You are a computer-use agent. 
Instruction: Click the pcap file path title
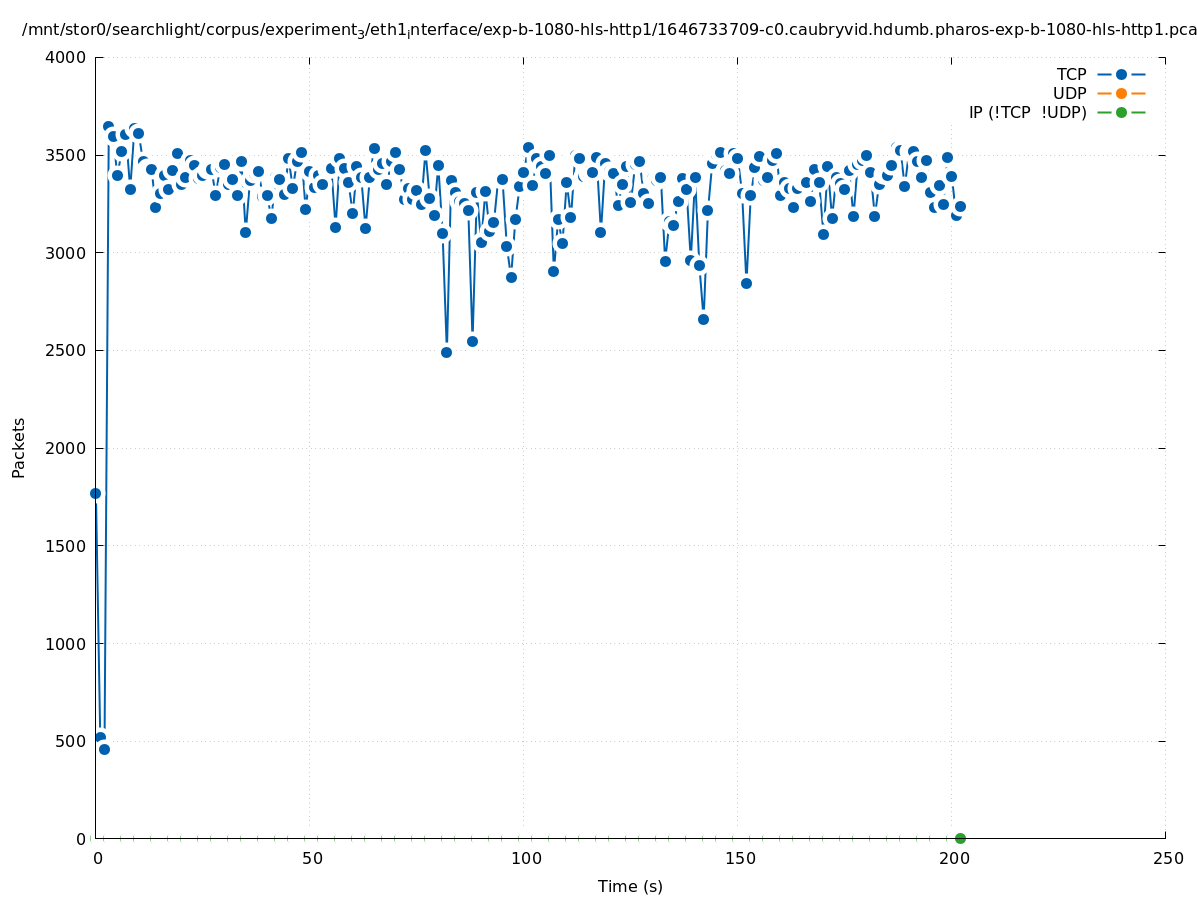click(x=609, y=30)
